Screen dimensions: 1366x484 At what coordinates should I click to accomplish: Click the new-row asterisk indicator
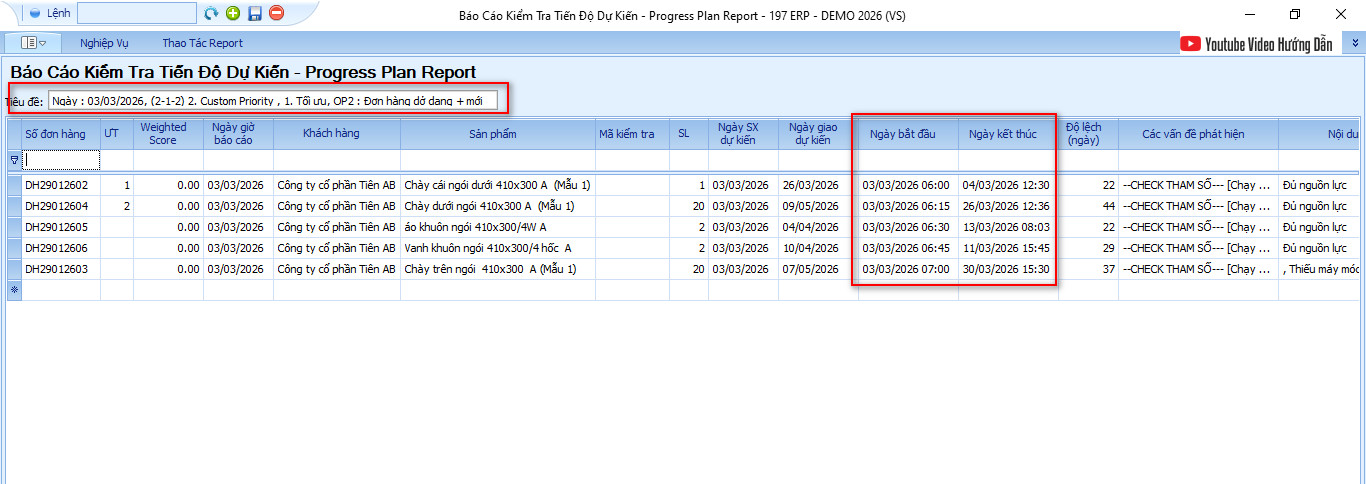tap(14, 290)
